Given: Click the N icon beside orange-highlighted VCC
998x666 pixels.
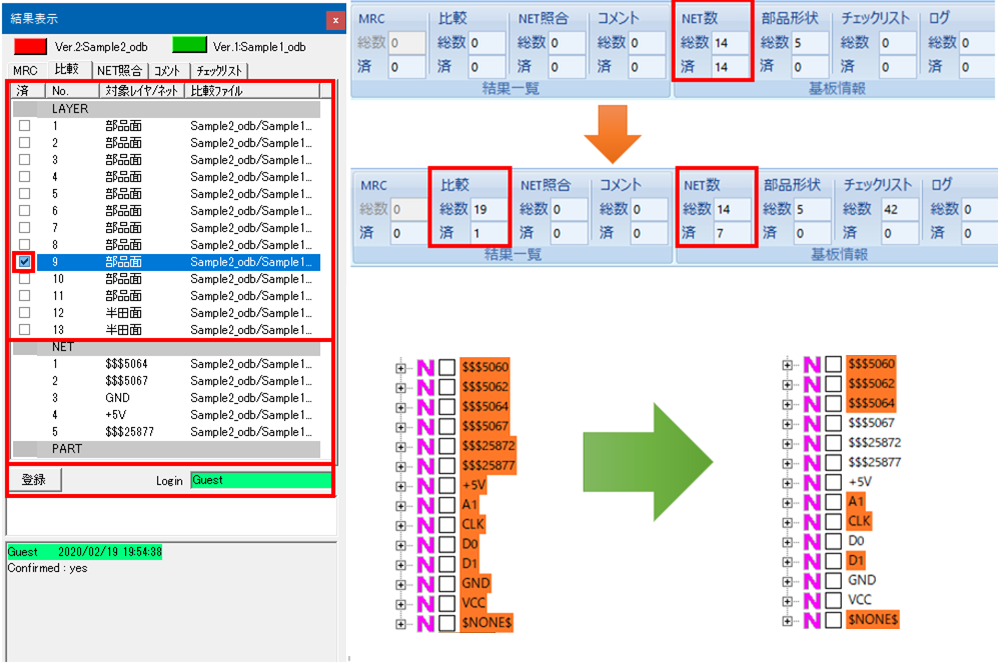Looking at the screenshot, I should pos(426,603).
